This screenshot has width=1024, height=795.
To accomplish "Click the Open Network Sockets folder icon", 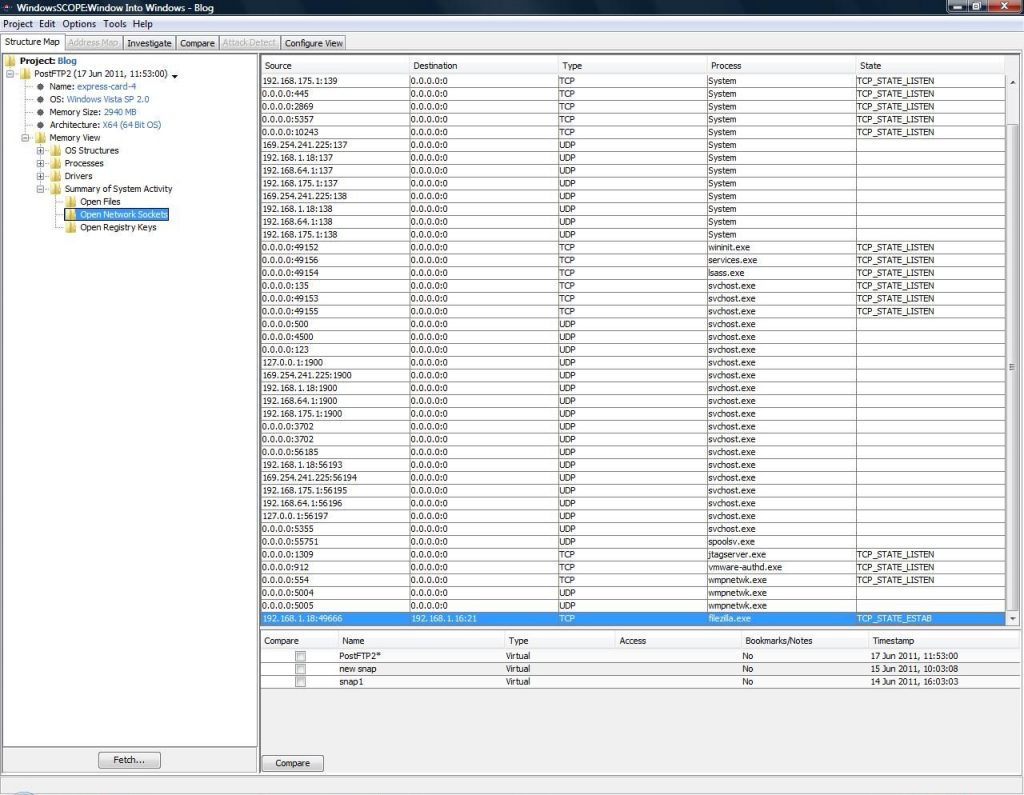I will 71,214.
